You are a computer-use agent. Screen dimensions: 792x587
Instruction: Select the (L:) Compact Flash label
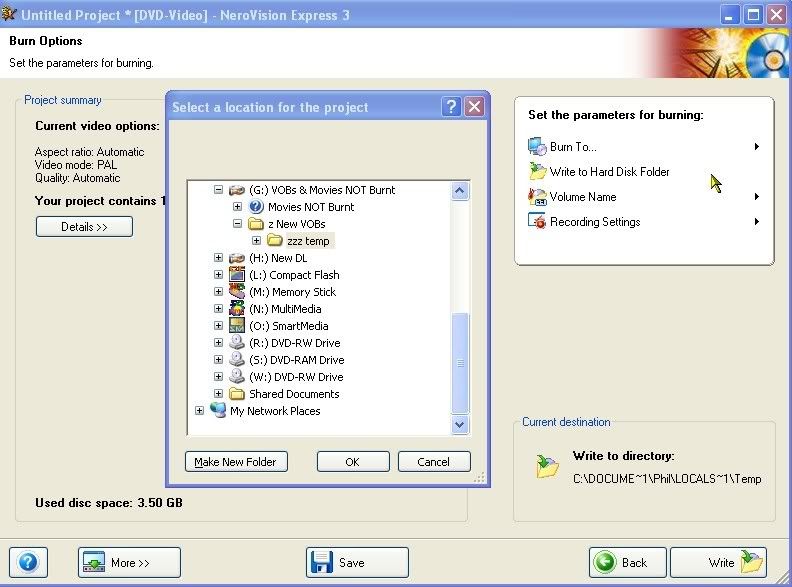click(x=294, y=275)
